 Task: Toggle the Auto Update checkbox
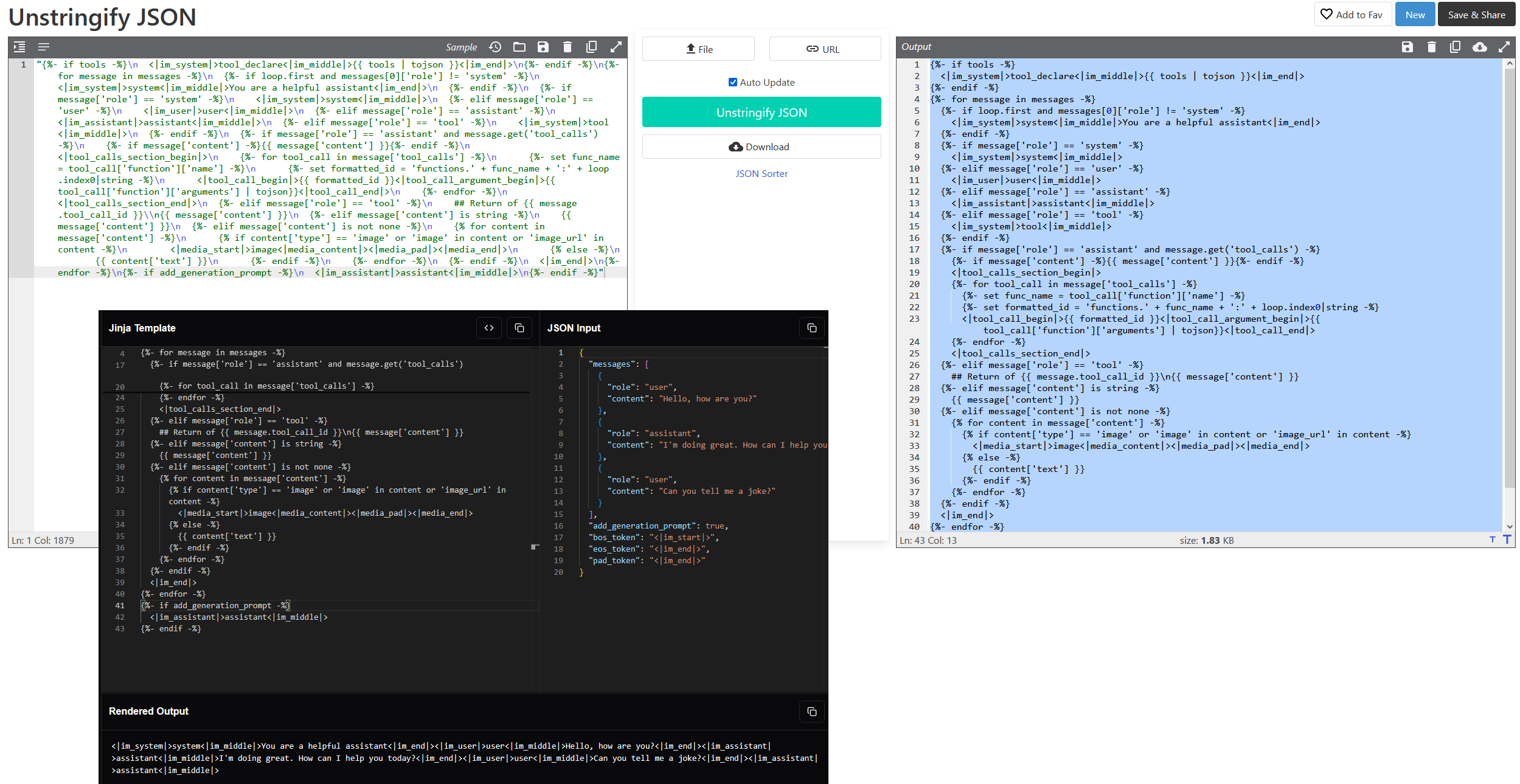coord(733,82)
